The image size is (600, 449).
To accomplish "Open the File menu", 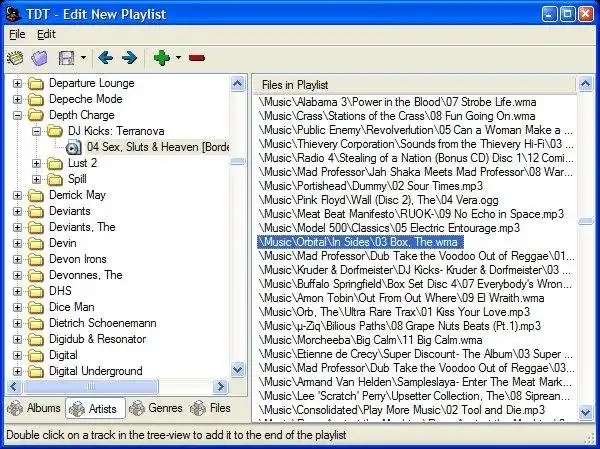I will coord(17,34).
